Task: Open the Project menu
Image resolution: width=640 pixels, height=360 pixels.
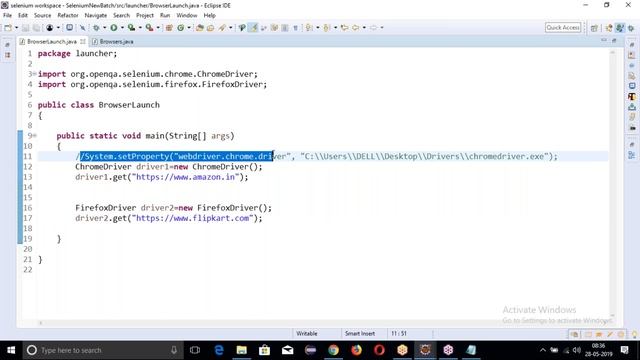Action: [145, 16]
